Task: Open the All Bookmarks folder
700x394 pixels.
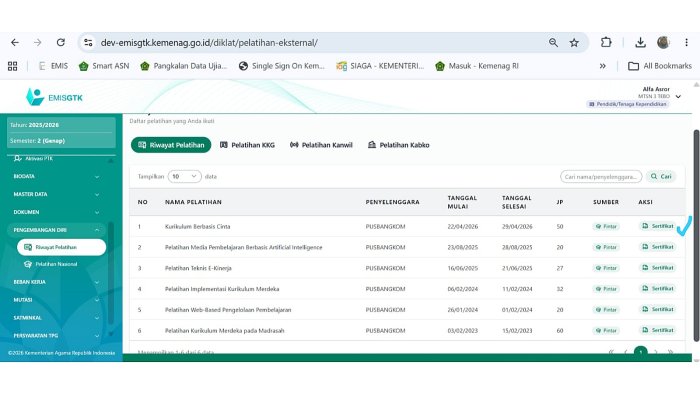Action: [660, 66]
